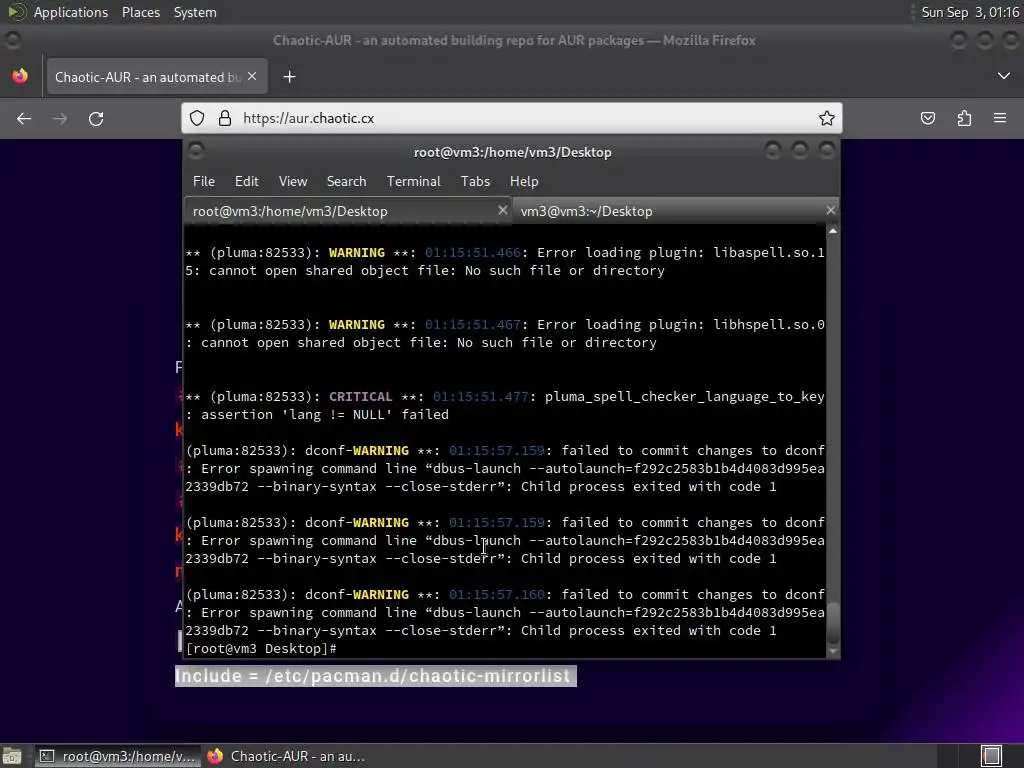Click the terminal scrollbar up arrow
This screenshot has height=768, width=1024.
(833, 231)
